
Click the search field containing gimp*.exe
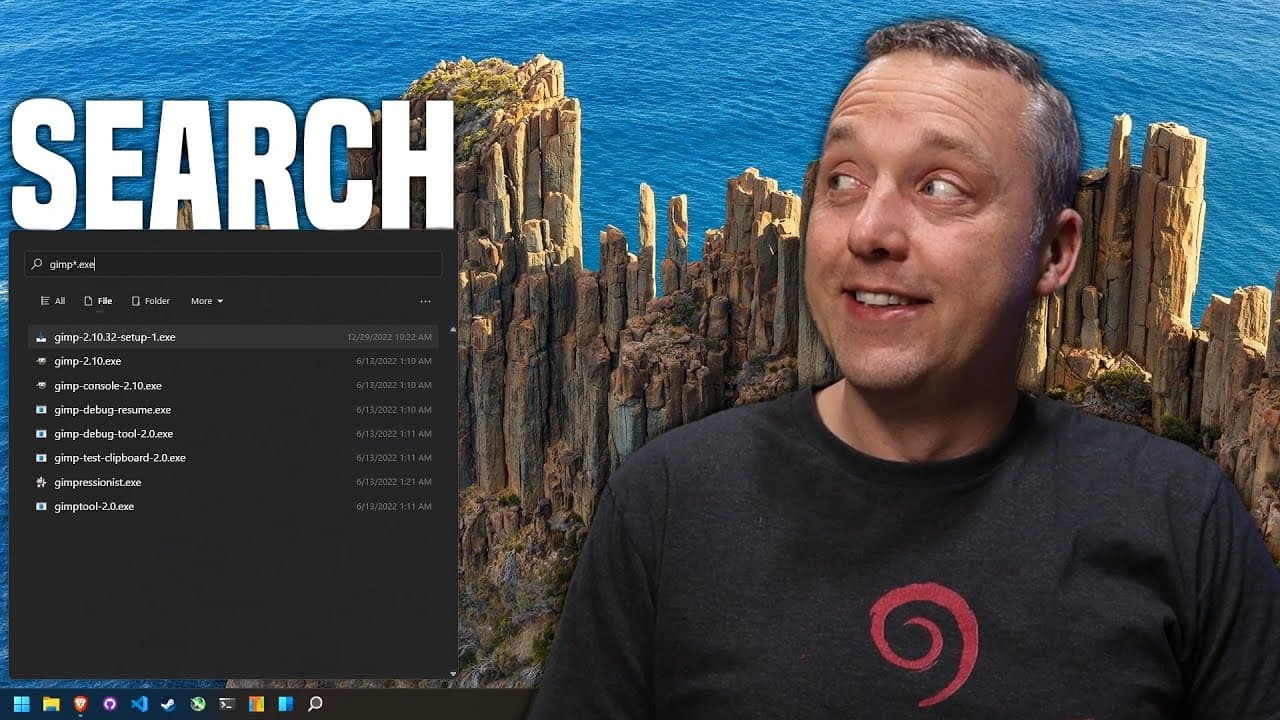(x=233, y=264)
